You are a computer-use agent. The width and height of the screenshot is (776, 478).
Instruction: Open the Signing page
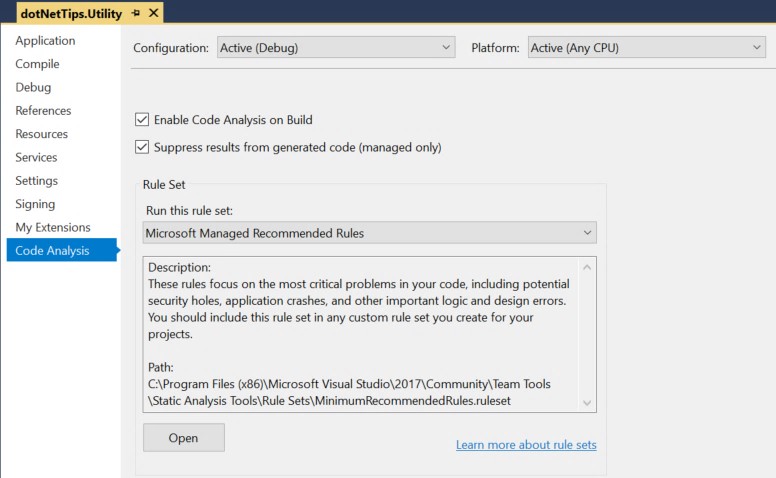[x=35, y=204]
